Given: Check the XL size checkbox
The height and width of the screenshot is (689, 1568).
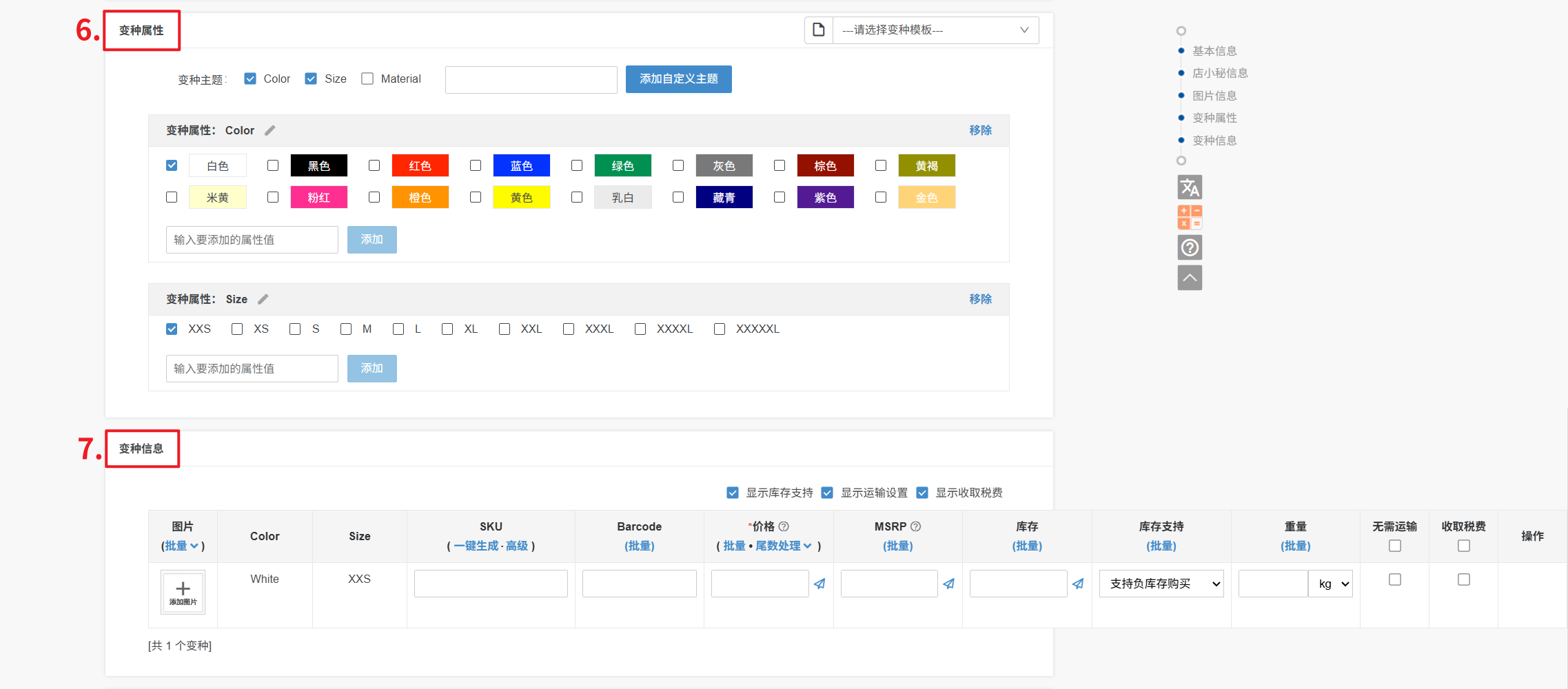Looking at the screenshot, I should click(x=447, y=329).
